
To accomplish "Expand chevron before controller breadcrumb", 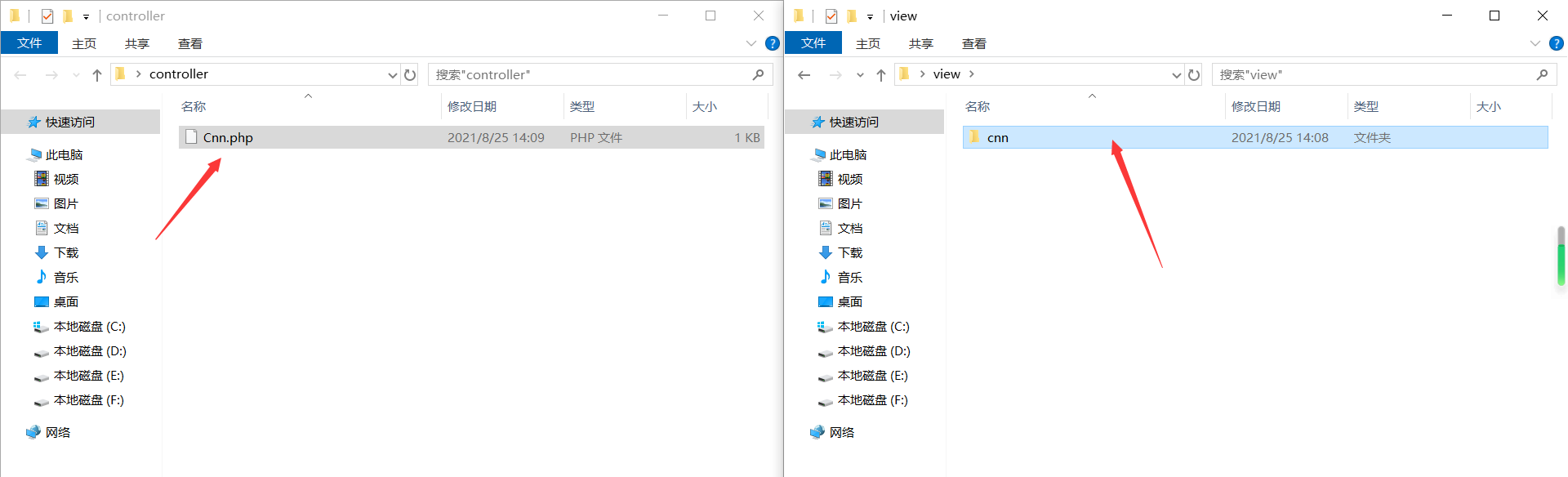I will click(139, 74).
